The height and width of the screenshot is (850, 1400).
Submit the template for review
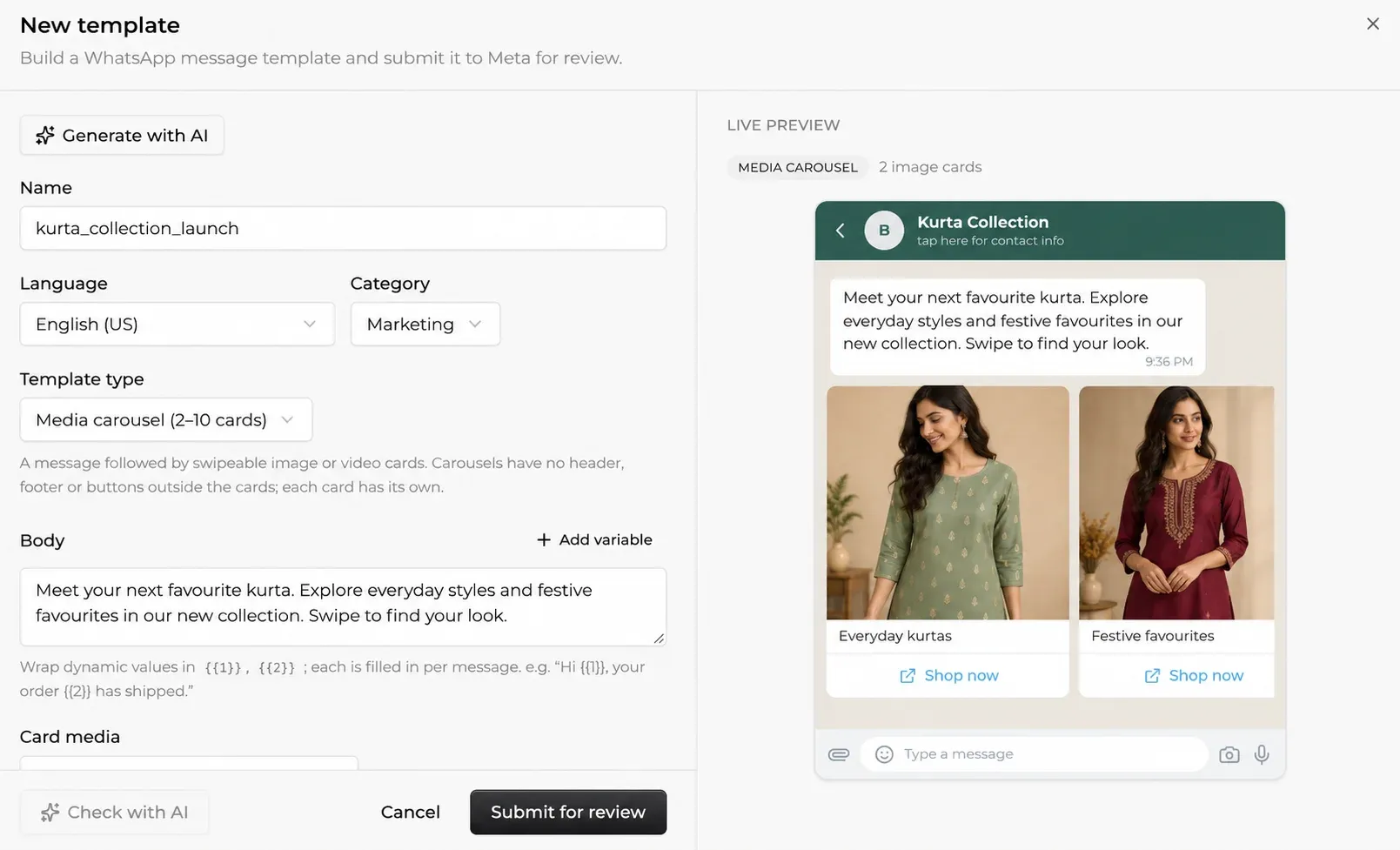[568, 812]
